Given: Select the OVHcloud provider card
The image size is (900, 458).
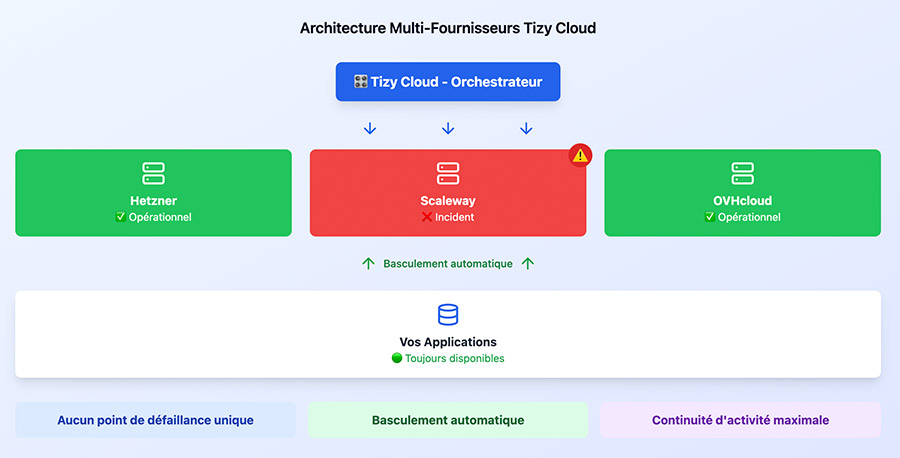Looking at the screenshot, I should (742, 193).
